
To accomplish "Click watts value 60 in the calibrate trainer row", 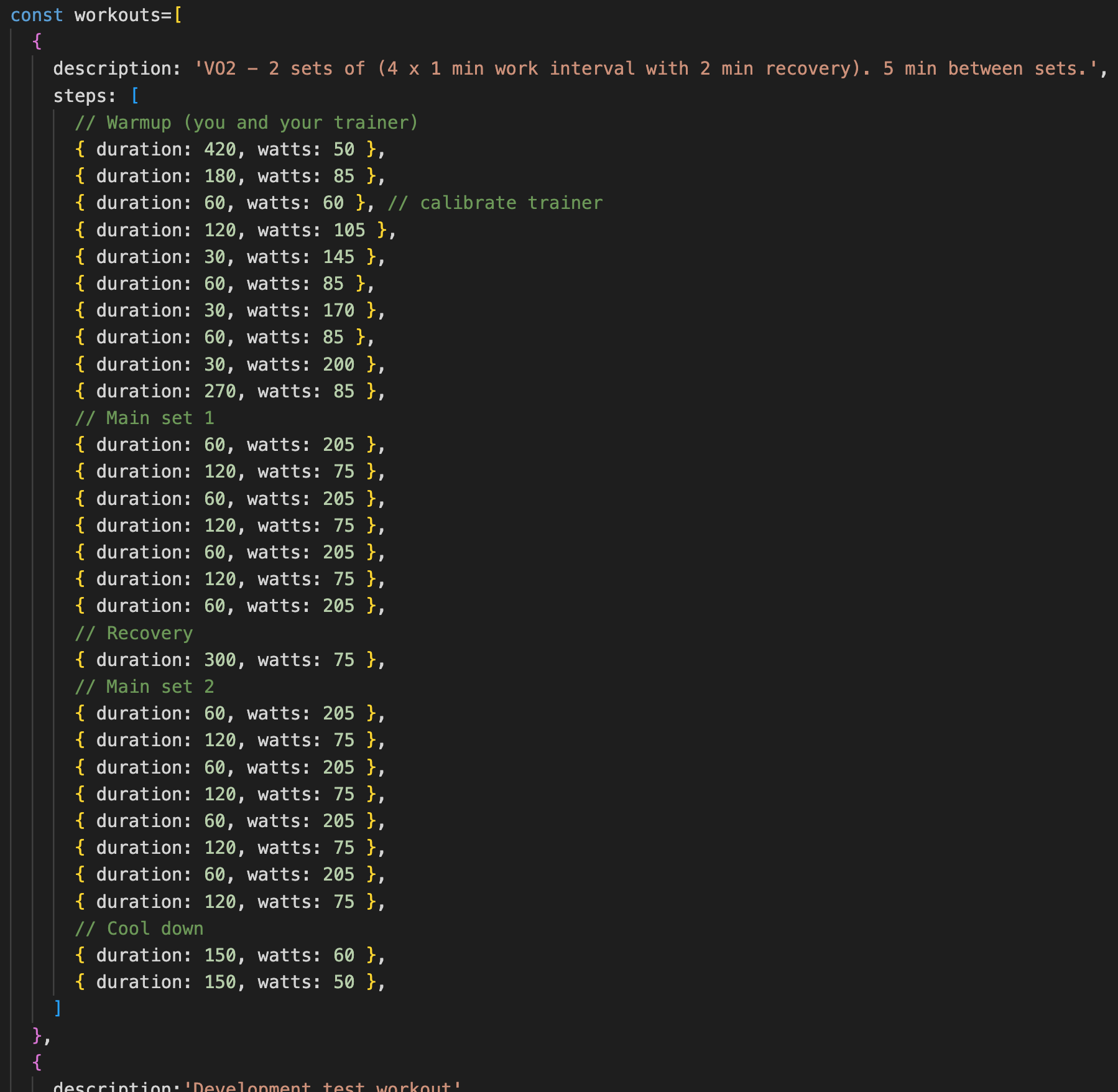I will click(x=333, y=203).
